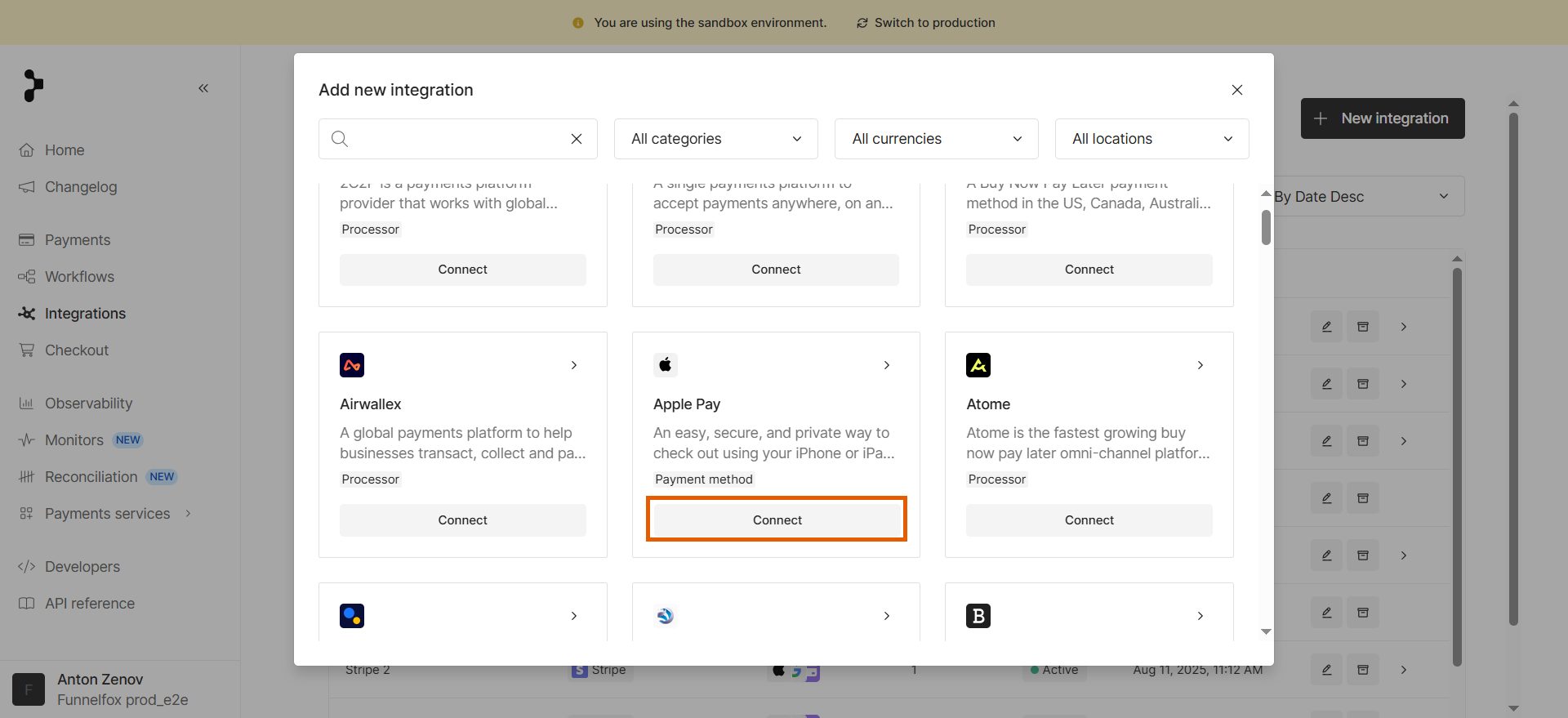
Task: Collapse the sidebar with the double-chevron icon
Action: (203, 88)
